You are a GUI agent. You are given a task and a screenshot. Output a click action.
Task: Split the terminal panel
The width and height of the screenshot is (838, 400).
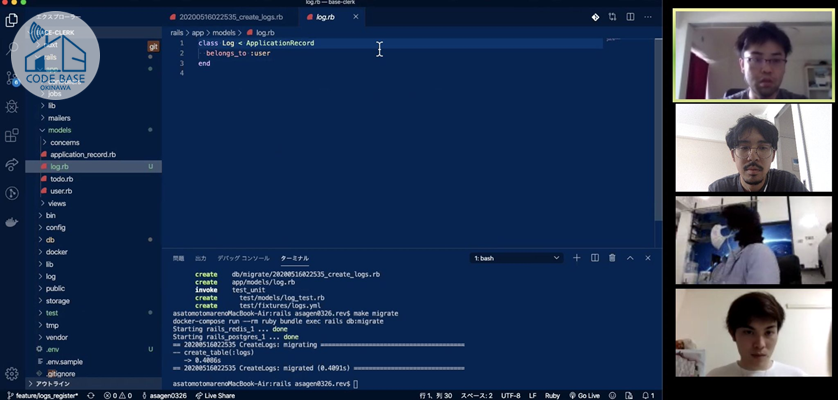[x=594, y=258]
